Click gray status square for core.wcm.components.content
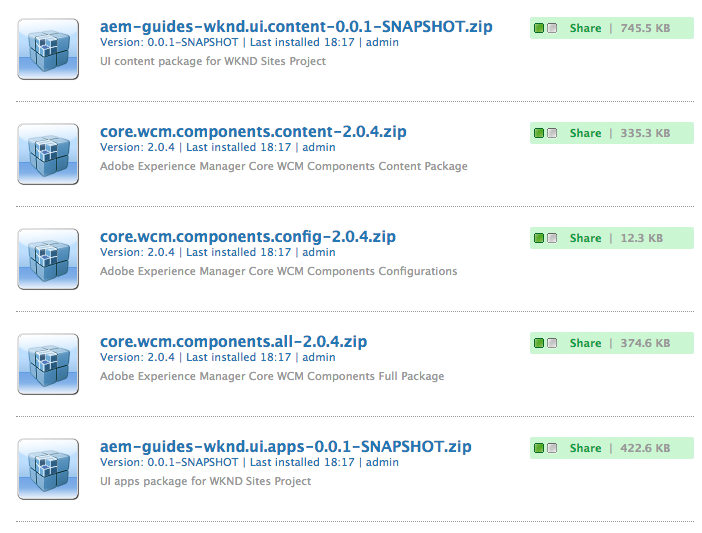Viewport: 702px width, 533px height. pos(552,133)
